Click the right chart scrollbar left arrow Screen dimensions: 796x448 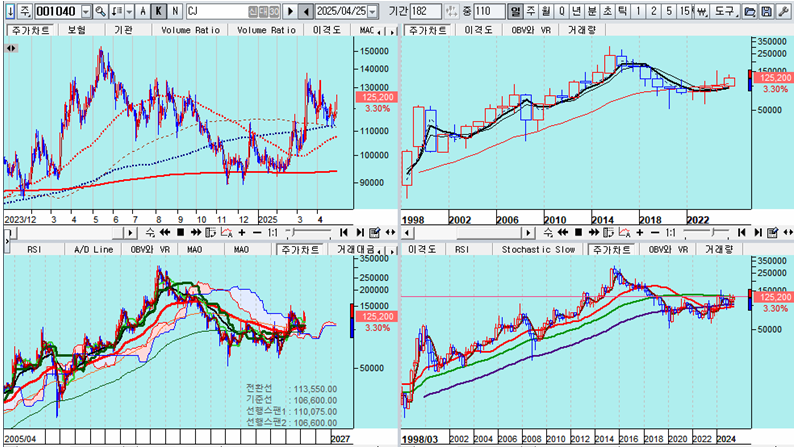click(407, 233)
